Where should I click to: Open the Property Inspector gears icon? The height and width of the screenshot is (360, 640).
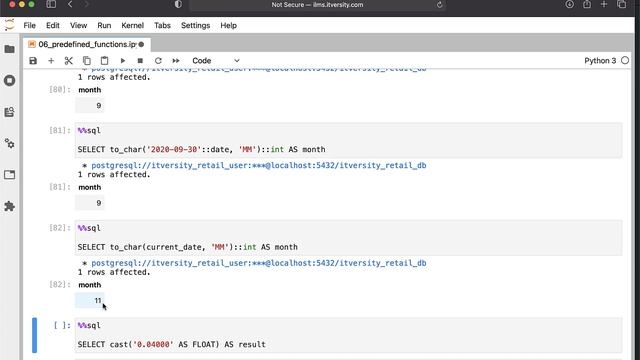tap(9, 143)
